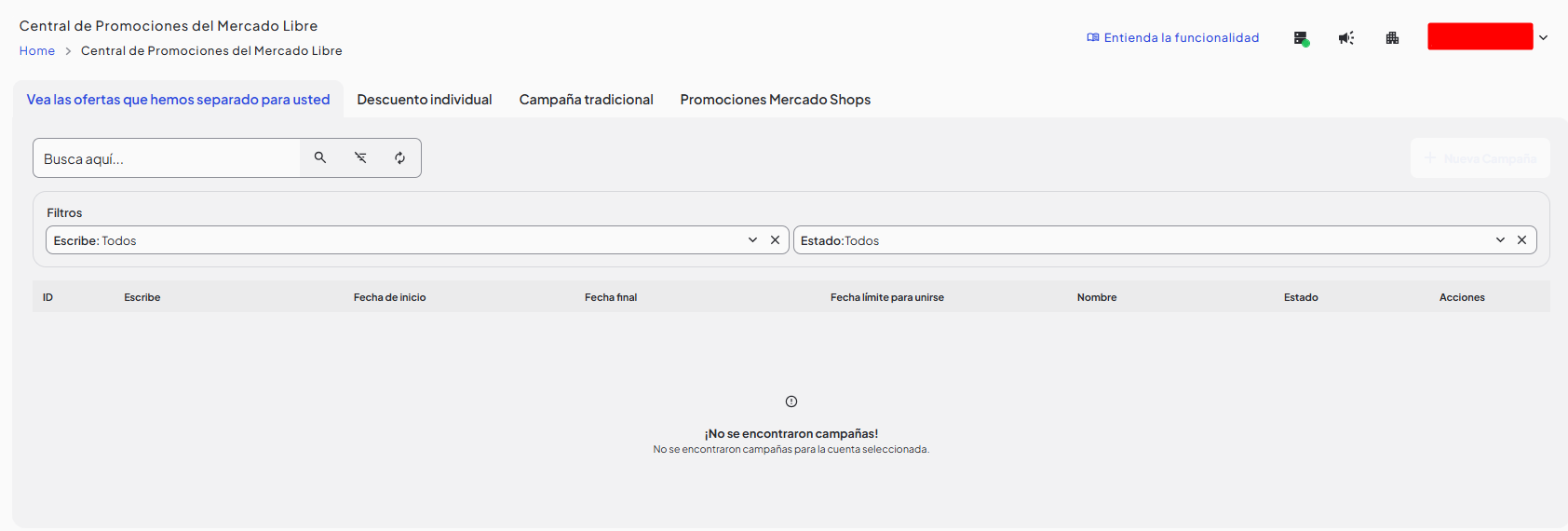Expand the Escribe: Todos dropdown

click(752, 240)
